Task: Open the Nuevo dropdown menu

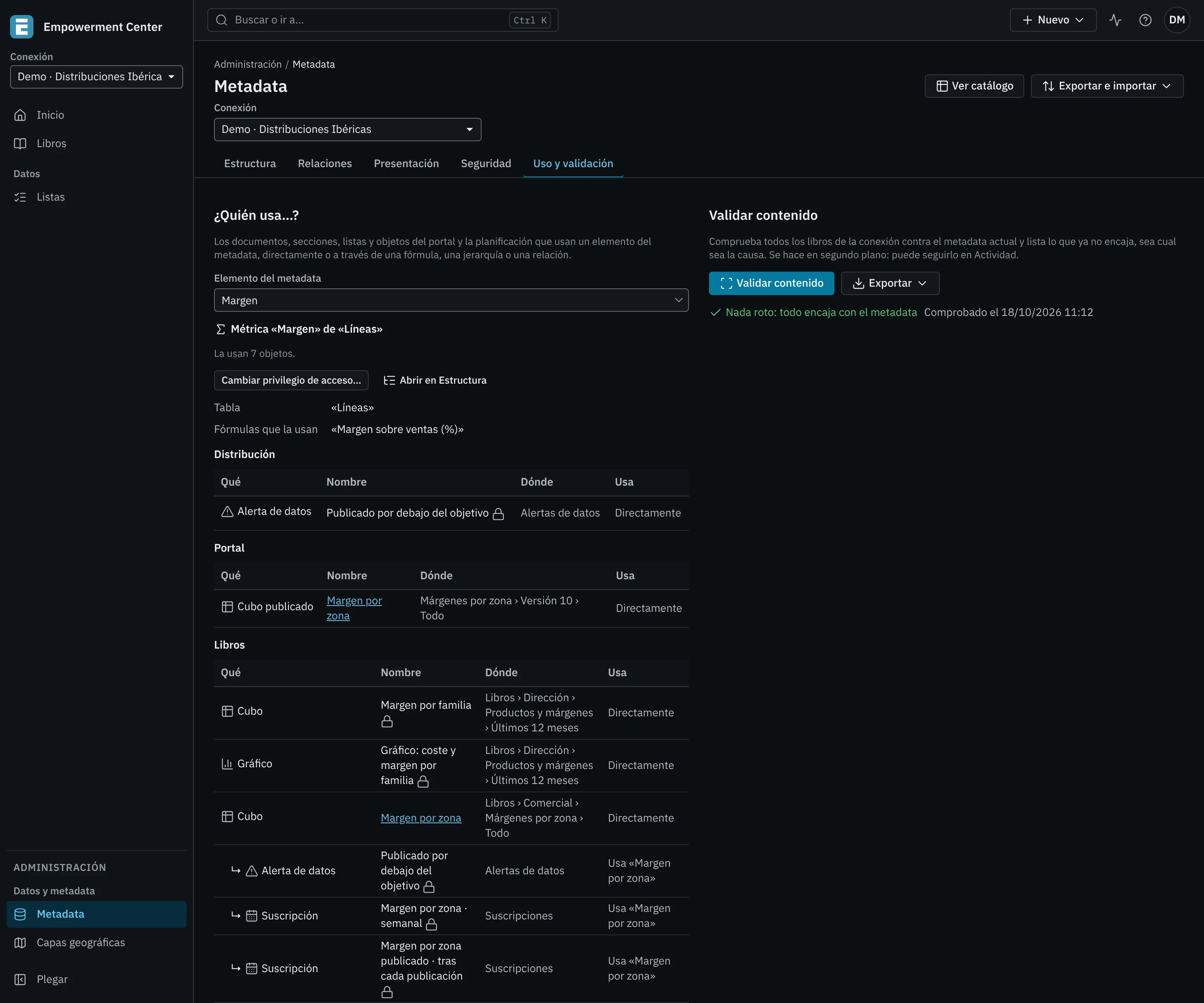Action: [1053, 20]
